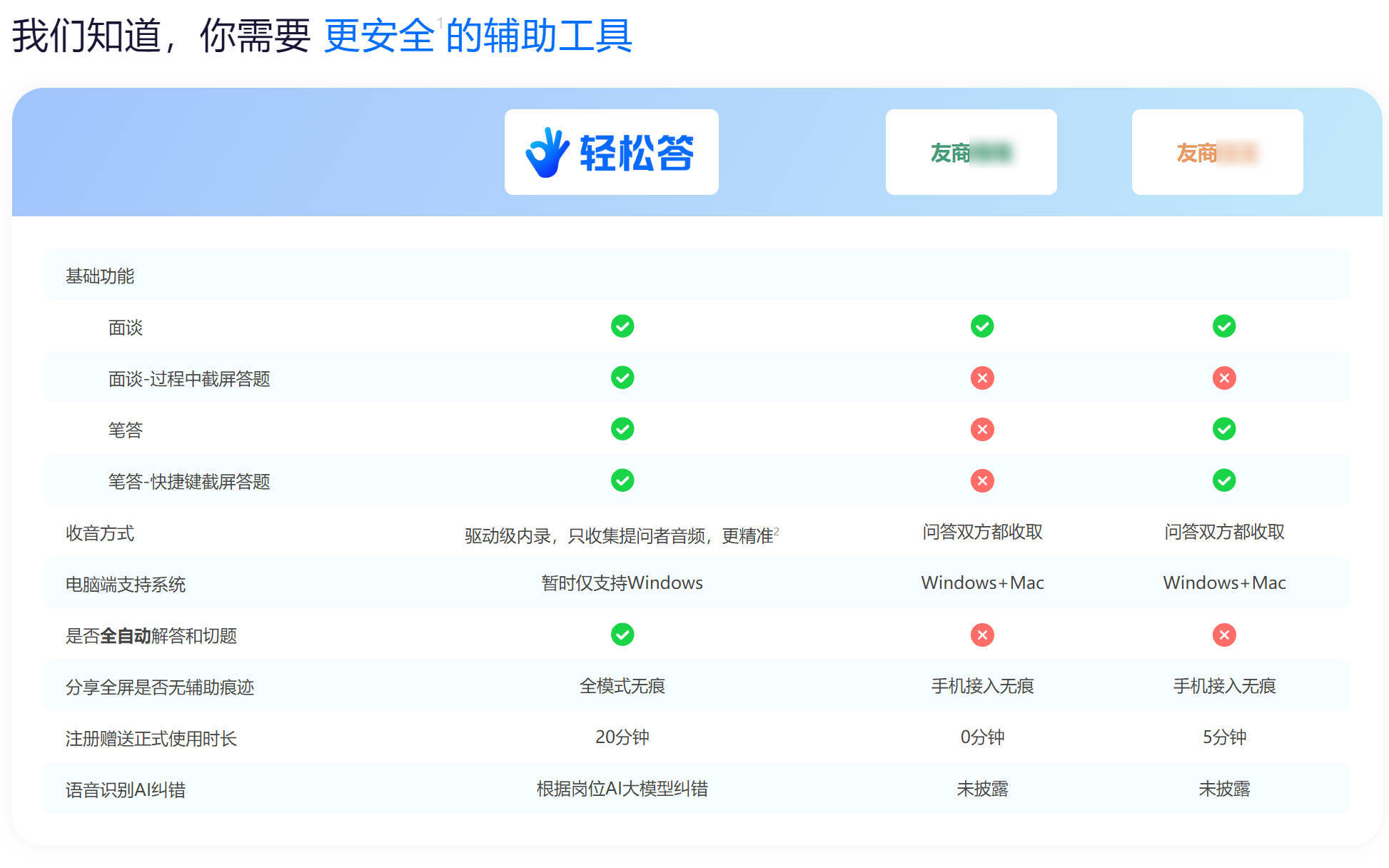This screenshot has height=868, width=1389.
Task: Click the blue 更安全 heading text
Action: point(379,36)
